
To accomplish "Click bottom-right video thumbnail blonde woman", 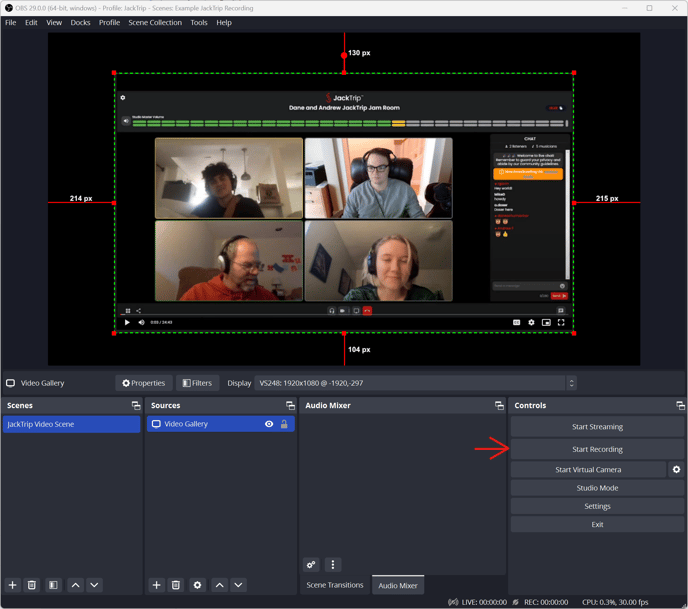I will [378, 261].
